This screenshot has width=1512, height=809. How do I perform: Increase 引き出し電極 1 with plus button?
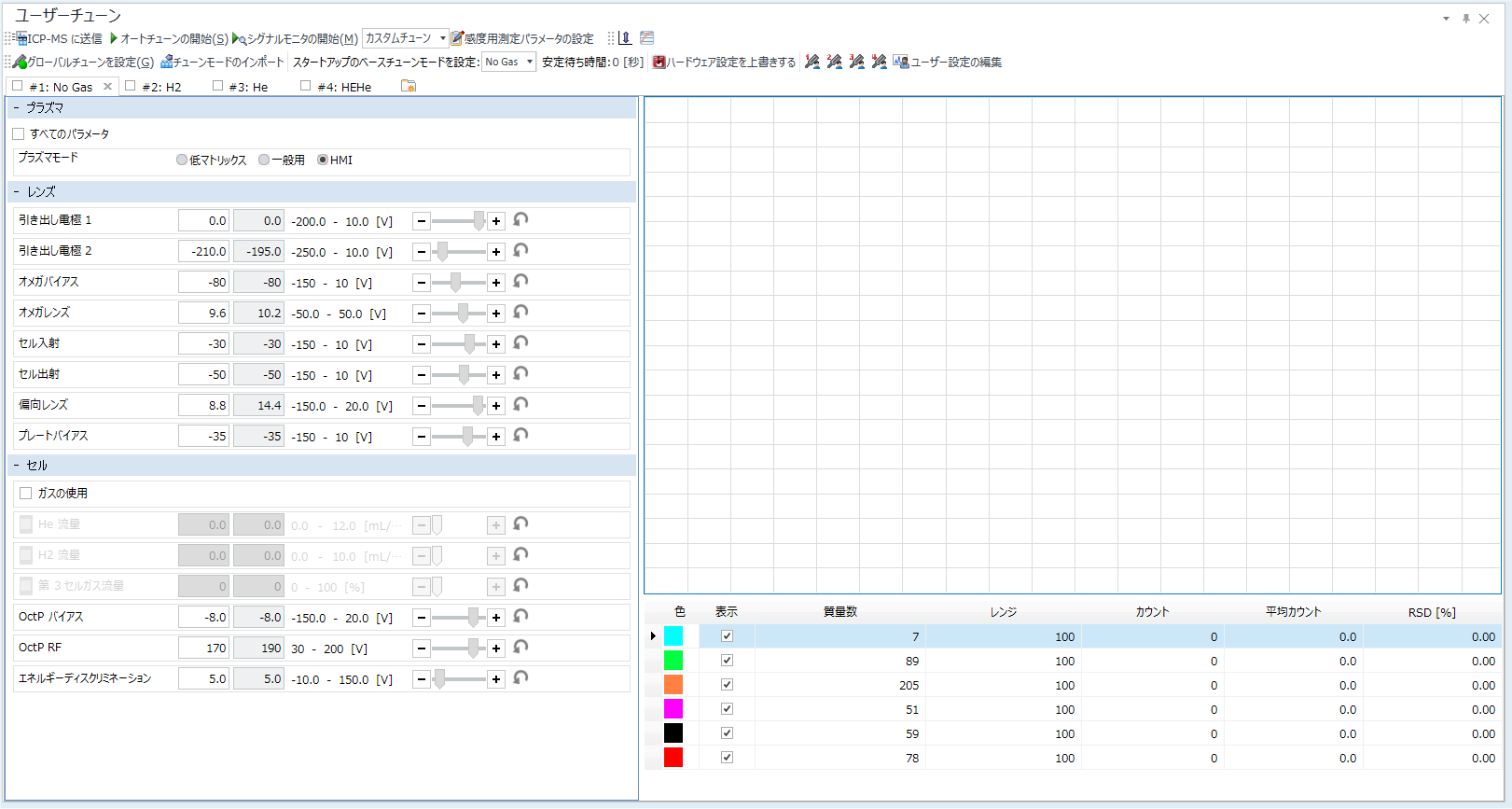pos(496,221)
